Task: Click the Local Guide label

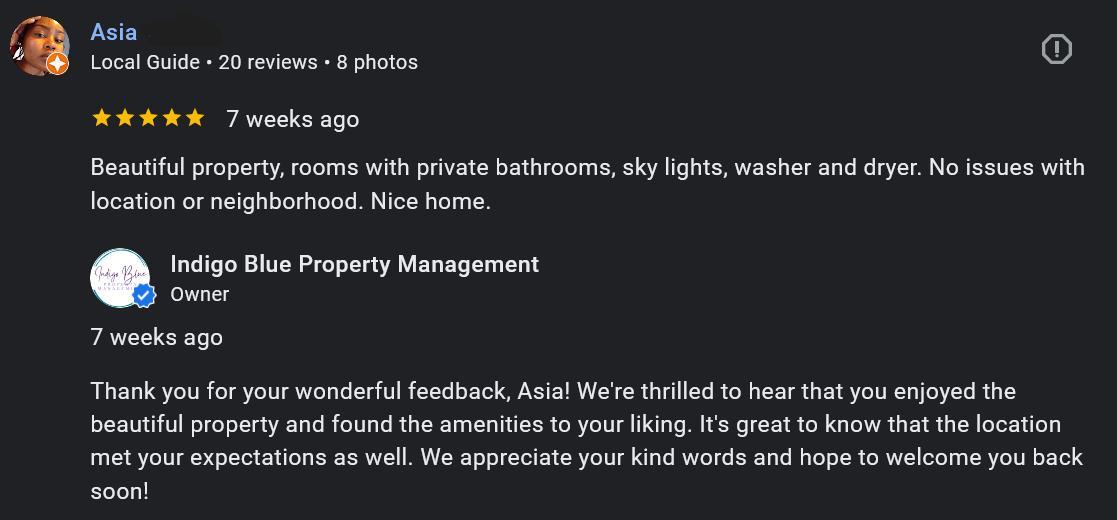Action: coord(145,62)
